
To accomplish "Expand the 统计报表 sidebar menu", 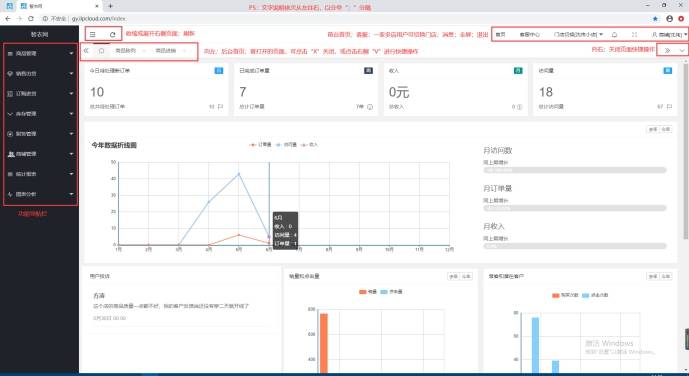I will 40,174.
